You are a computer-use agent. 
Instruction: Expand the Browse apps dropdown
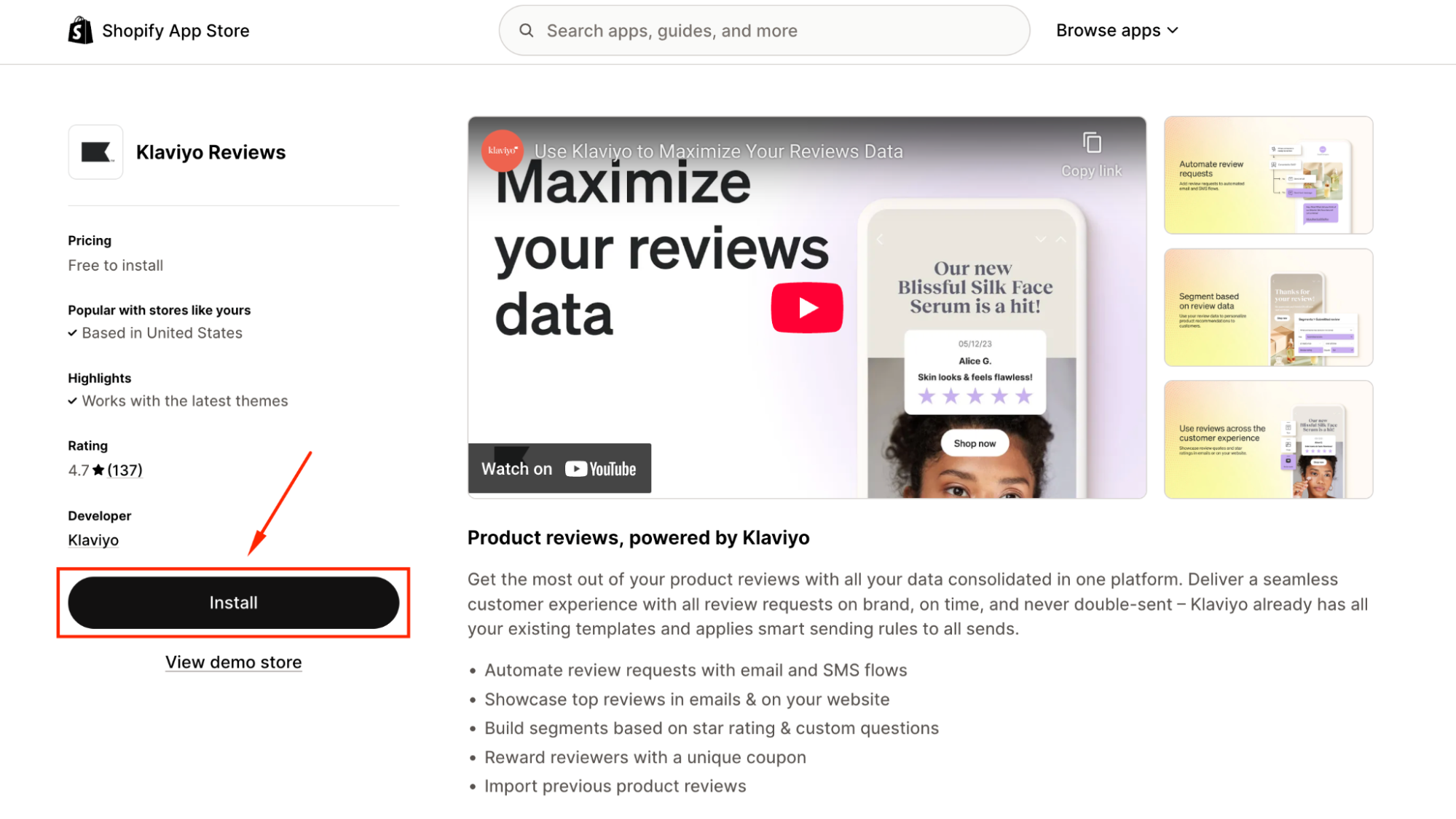[x=1117, y=31]
